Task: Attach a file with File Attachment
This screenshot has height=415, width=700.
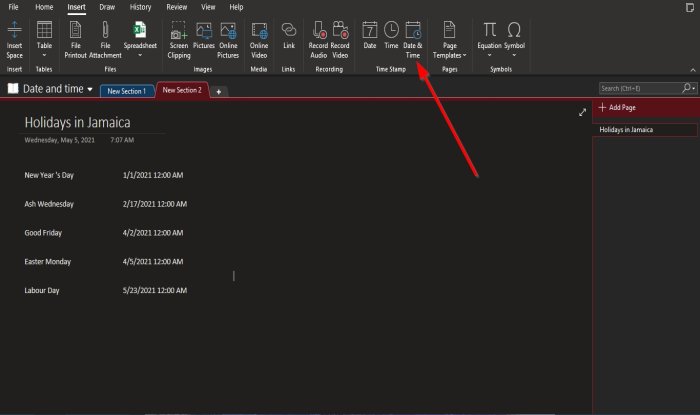Action: pos(105,40)
